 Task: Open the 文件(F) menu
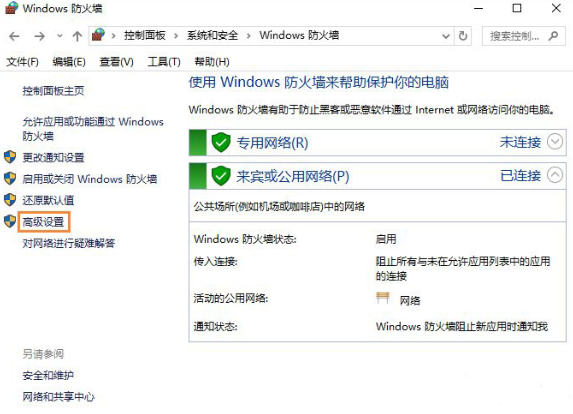23,62
